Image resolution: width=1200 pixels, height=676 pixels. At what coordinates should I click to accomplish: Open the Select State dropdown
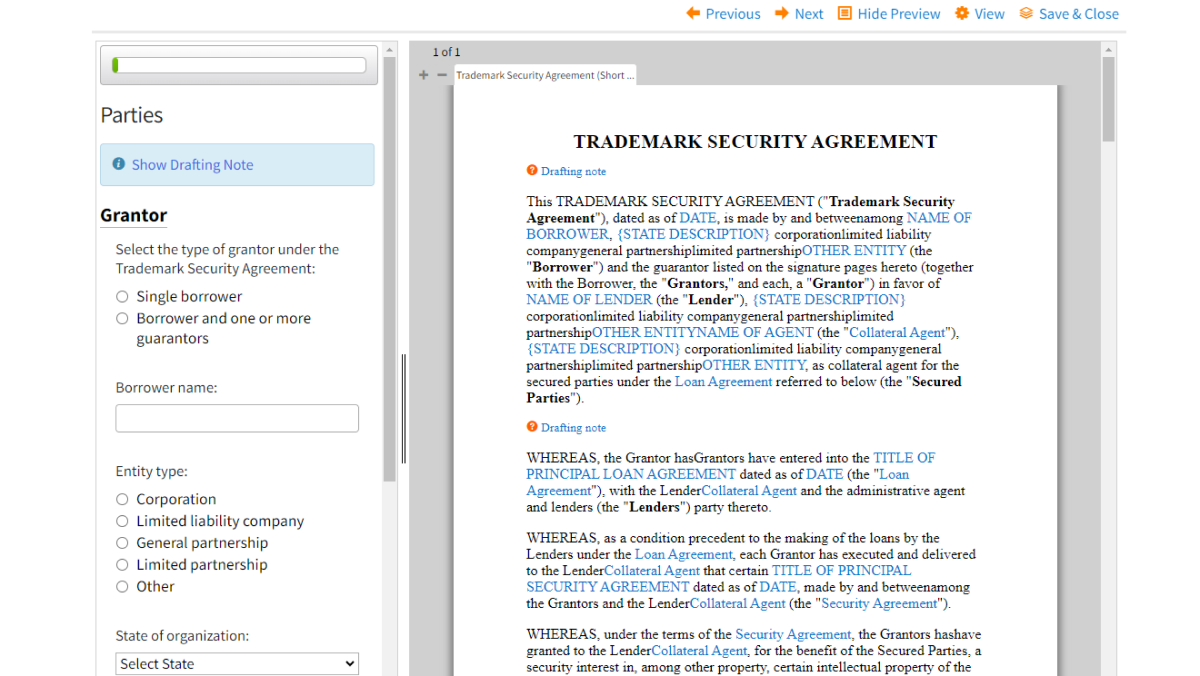237,663
